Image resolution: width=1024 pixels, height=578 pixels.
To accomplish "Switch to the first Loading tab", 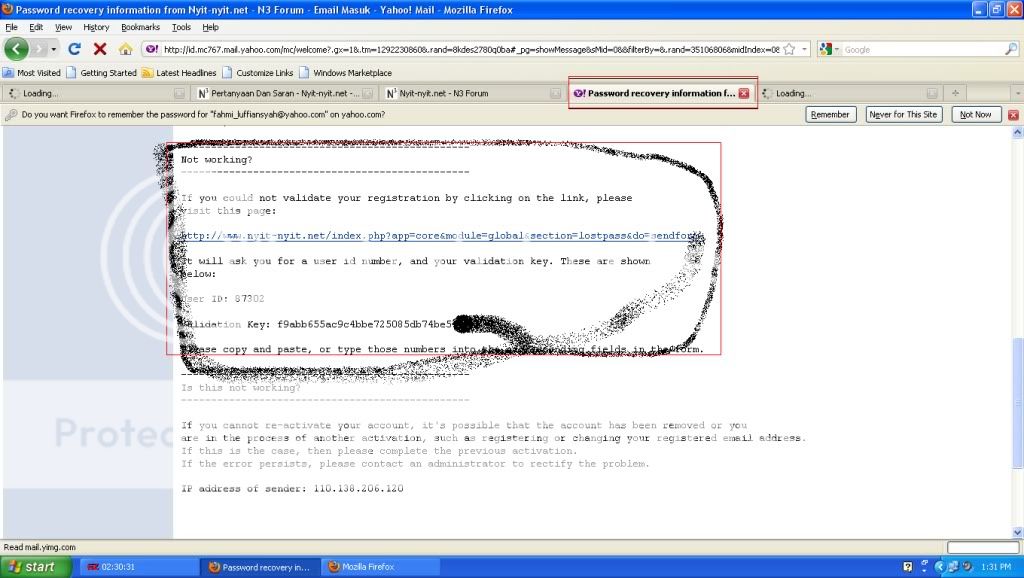I will [95, 93].
